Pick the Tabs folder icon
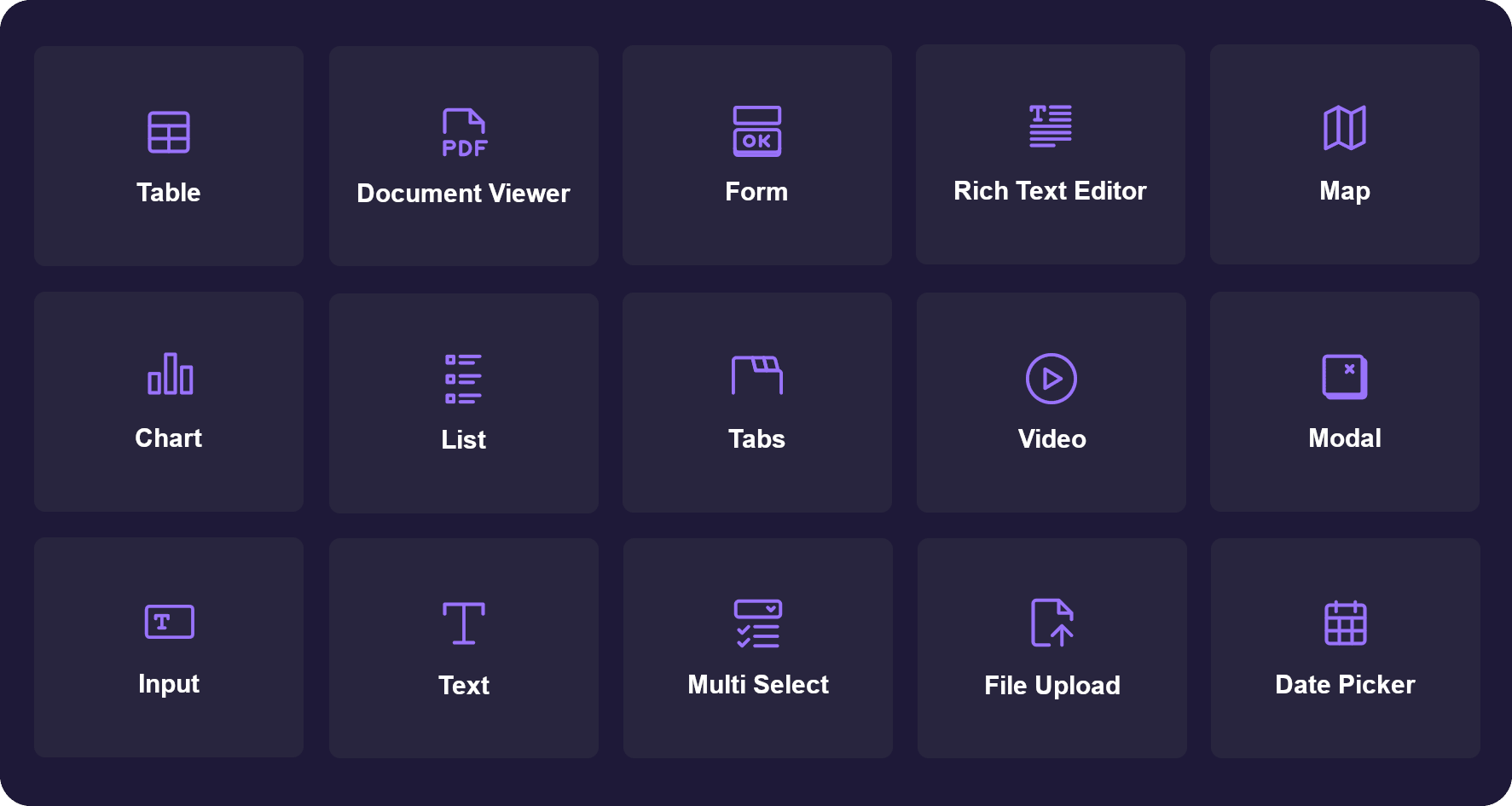This screenshot has height=806, width=1512. click(757, 375)
